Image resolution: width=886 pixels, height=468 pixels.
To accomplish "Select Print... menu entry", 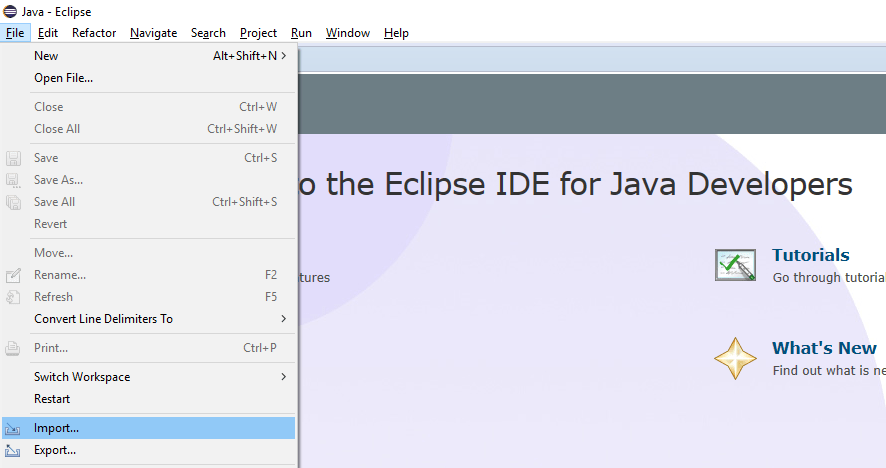I will click(149, 348).
